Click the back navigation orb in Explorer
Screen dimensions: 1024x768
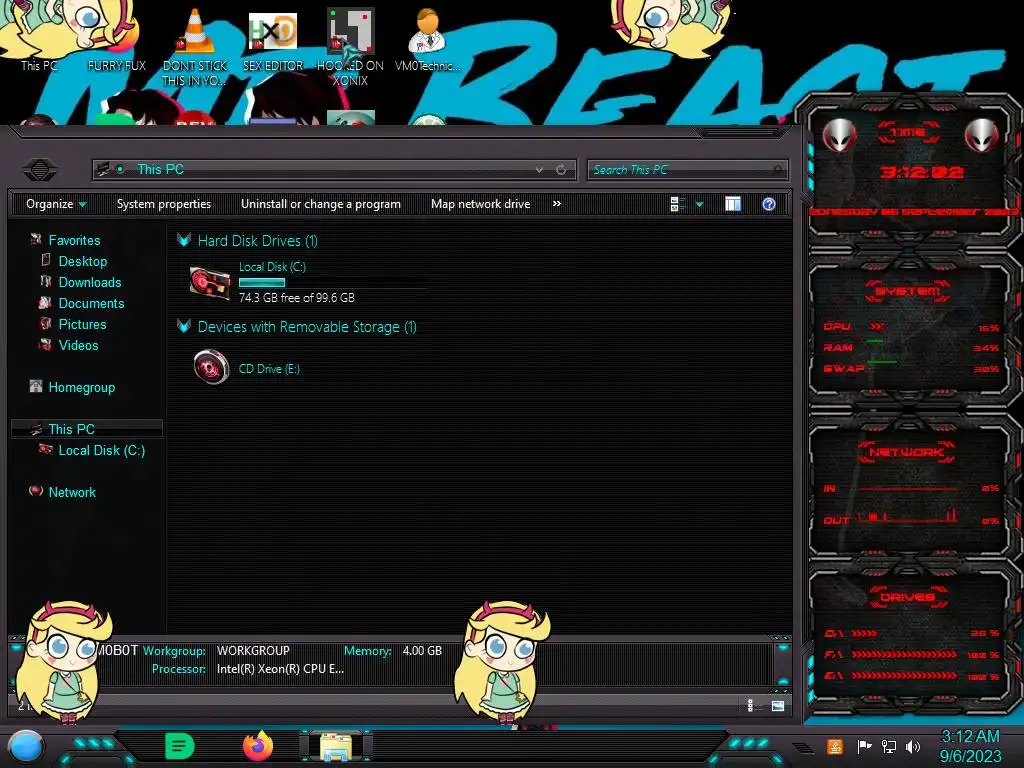40,170
